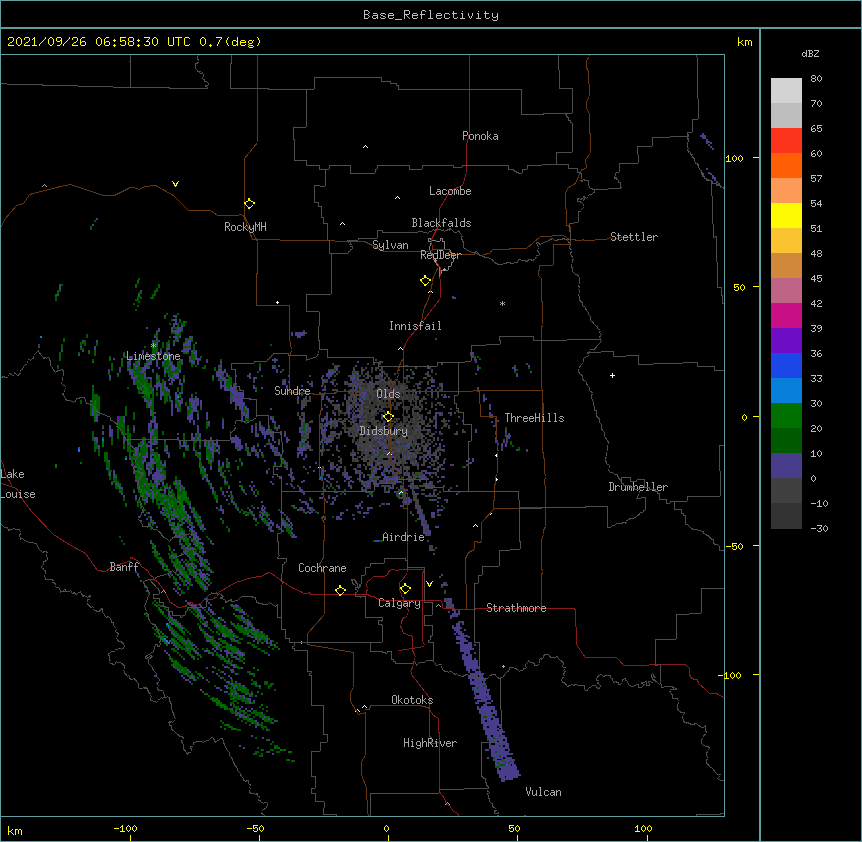Click the white asterisk east of Innisfail
862x842 pixels.
(502, 303)
